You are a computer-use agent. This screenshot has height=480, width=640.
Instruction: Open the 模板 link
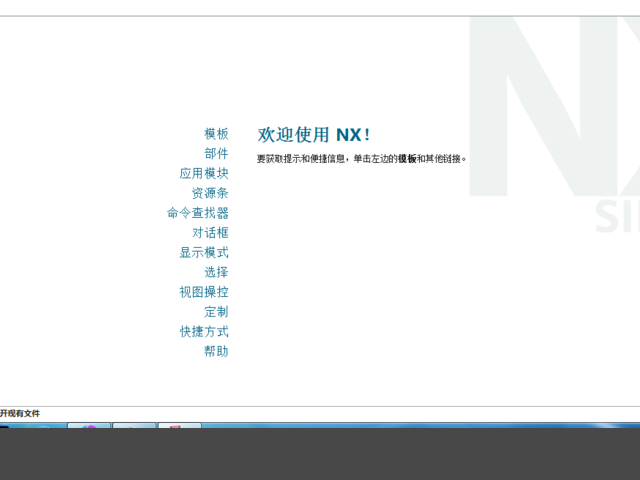point(216,134)
